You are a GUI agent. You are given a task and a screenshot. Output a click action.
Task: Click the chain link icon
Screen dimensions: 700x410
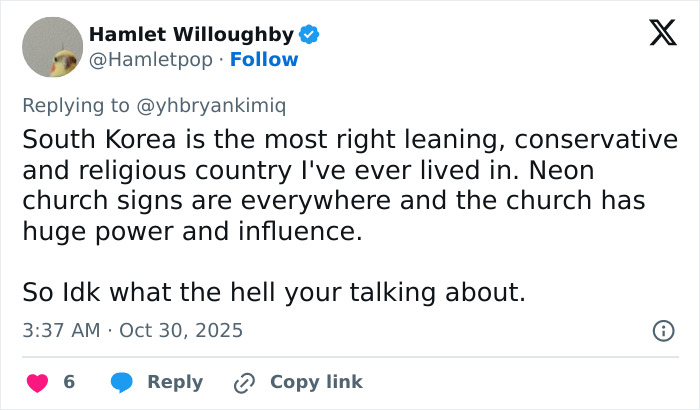(x=244, y=382)
